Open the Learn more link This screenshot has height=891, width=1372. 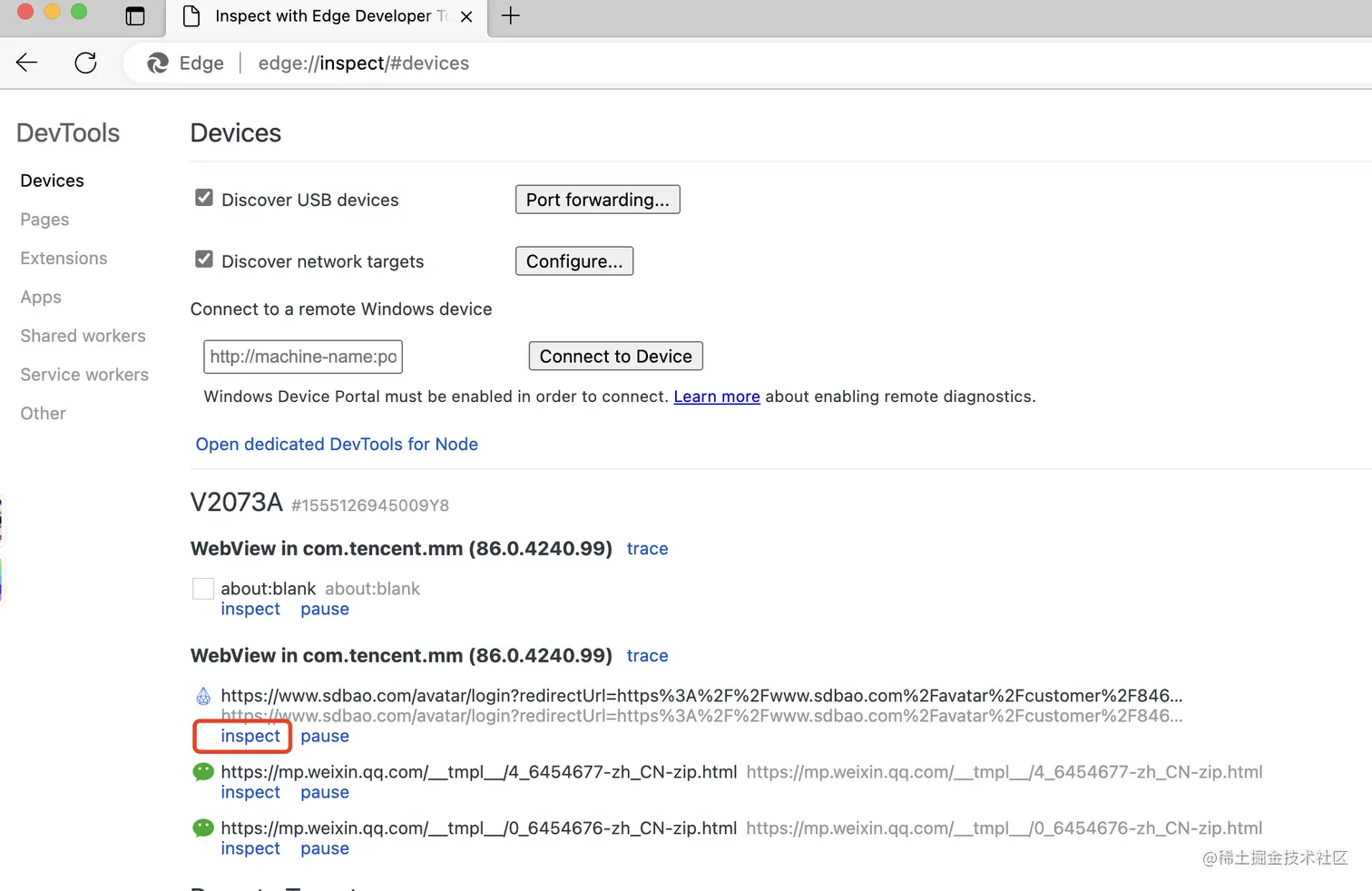click(x=717, y=397)
